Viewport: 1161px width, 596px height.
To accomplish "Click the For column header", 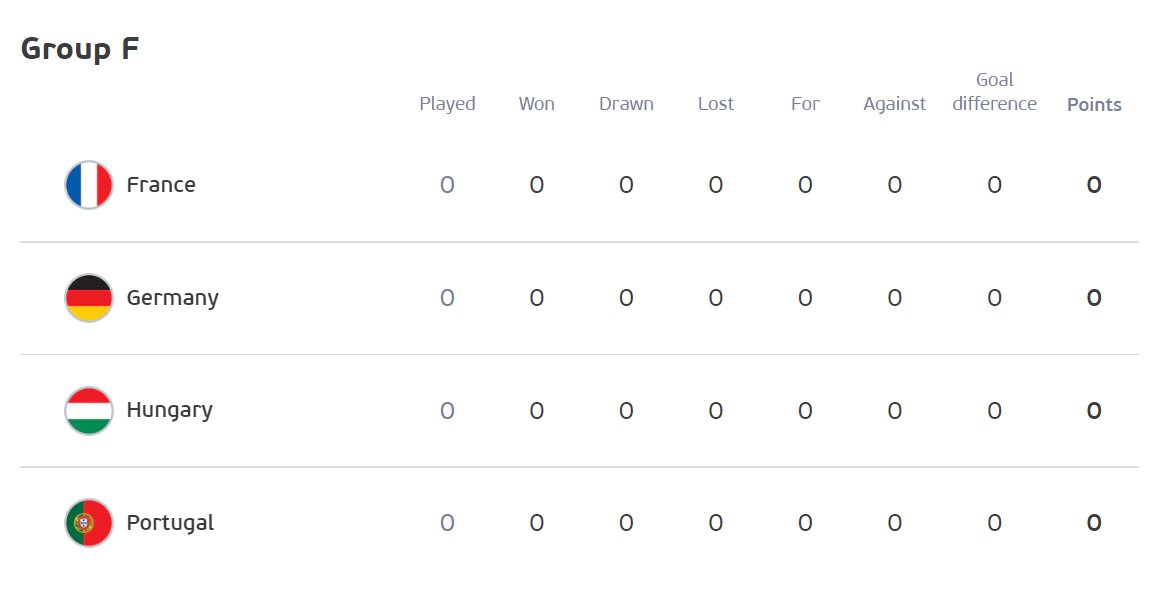I will pyautogui.click(x=806, y=104).
